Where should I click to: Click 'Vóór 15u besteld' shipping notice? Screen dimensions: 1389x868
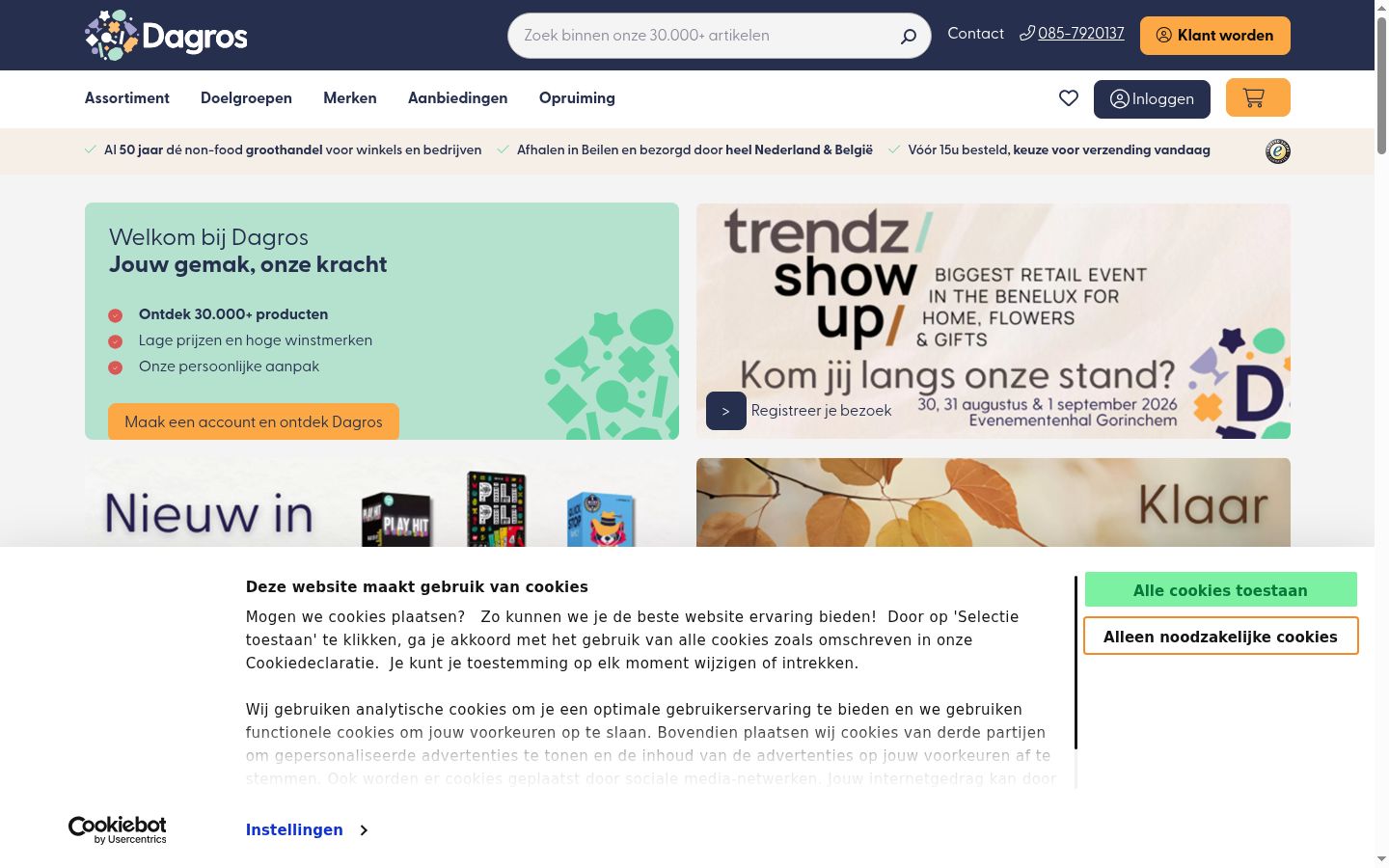(x=1059, y=150)
